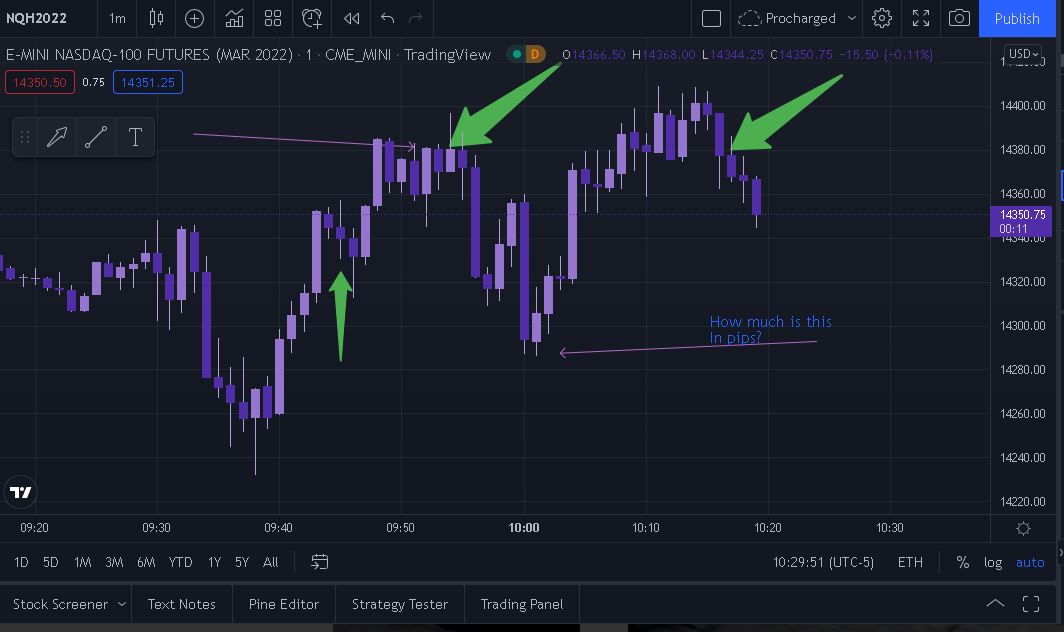
Task: Grab the floating drawing toolbar handle
Action: coord(24,137)
